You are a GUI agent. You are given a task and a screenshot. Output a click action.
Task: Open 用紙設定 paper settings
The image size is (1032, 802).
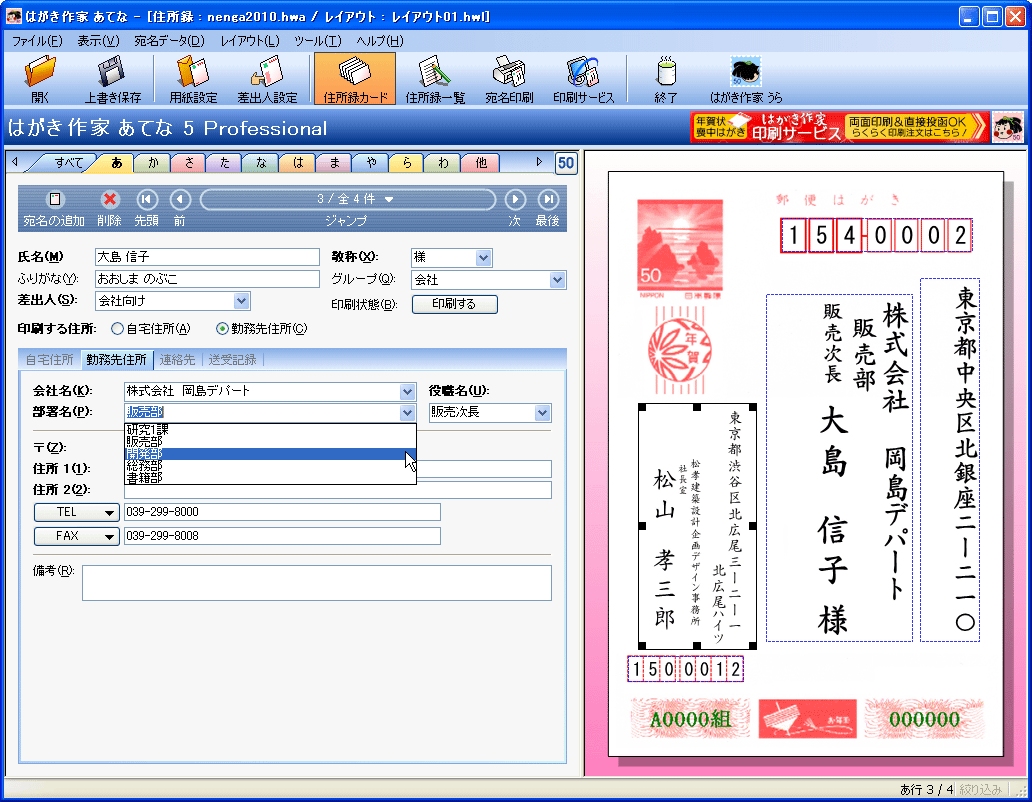[x=193, y=79]
